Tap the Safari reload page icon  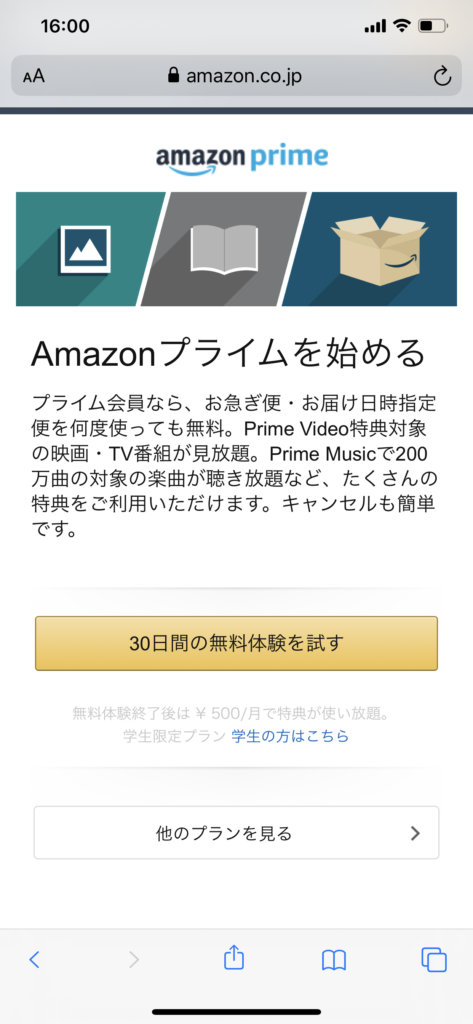[442, 76]
